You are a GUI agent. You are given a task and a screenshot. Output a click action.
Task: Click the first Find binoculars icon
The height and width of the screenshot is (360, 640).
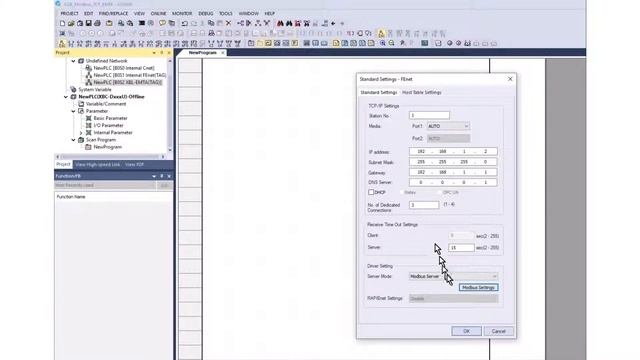click(280, 24)
